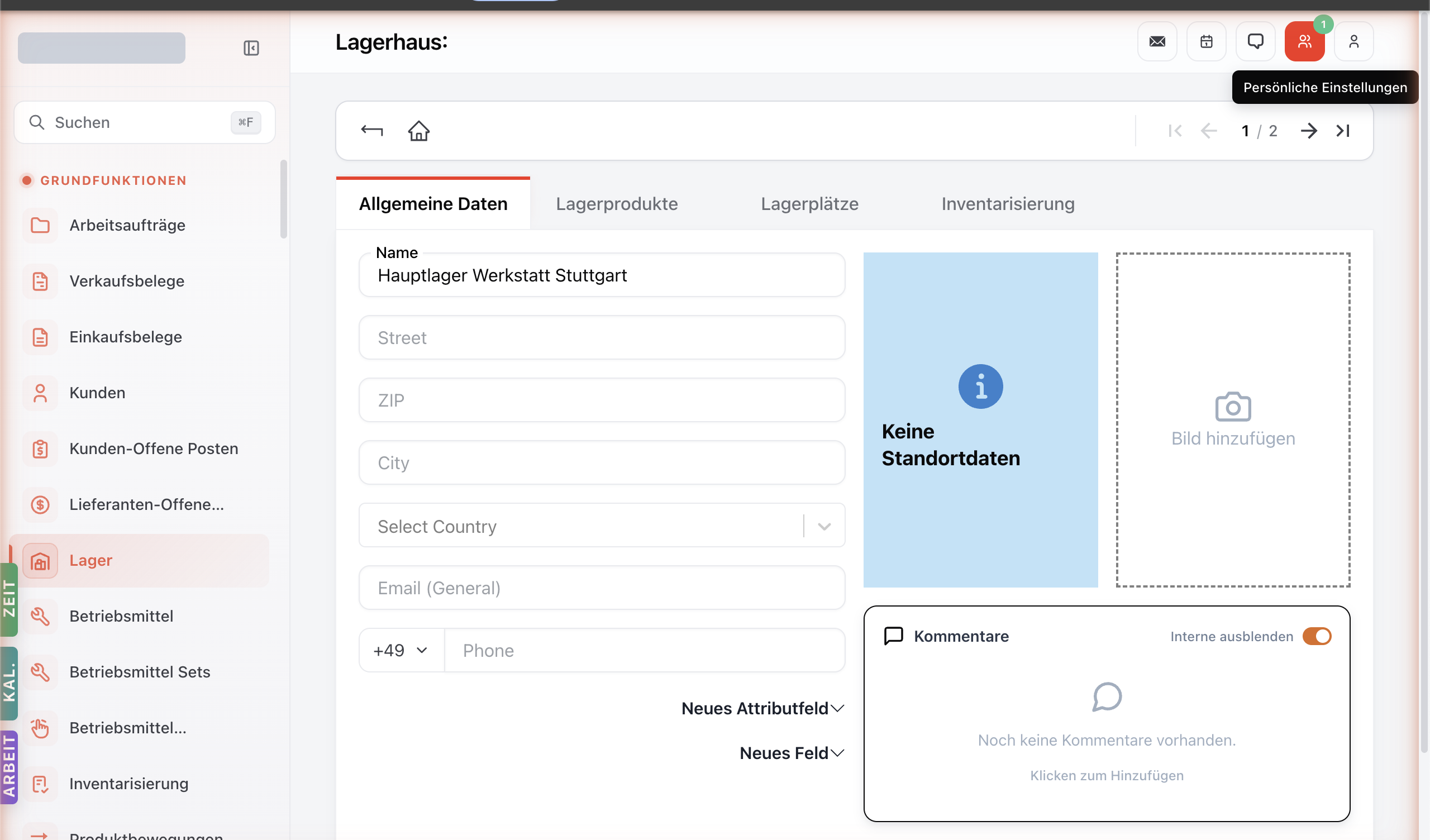
Task: Click the GRUNDFUNKTIONEN section header
Action: (x=113, y=180)
